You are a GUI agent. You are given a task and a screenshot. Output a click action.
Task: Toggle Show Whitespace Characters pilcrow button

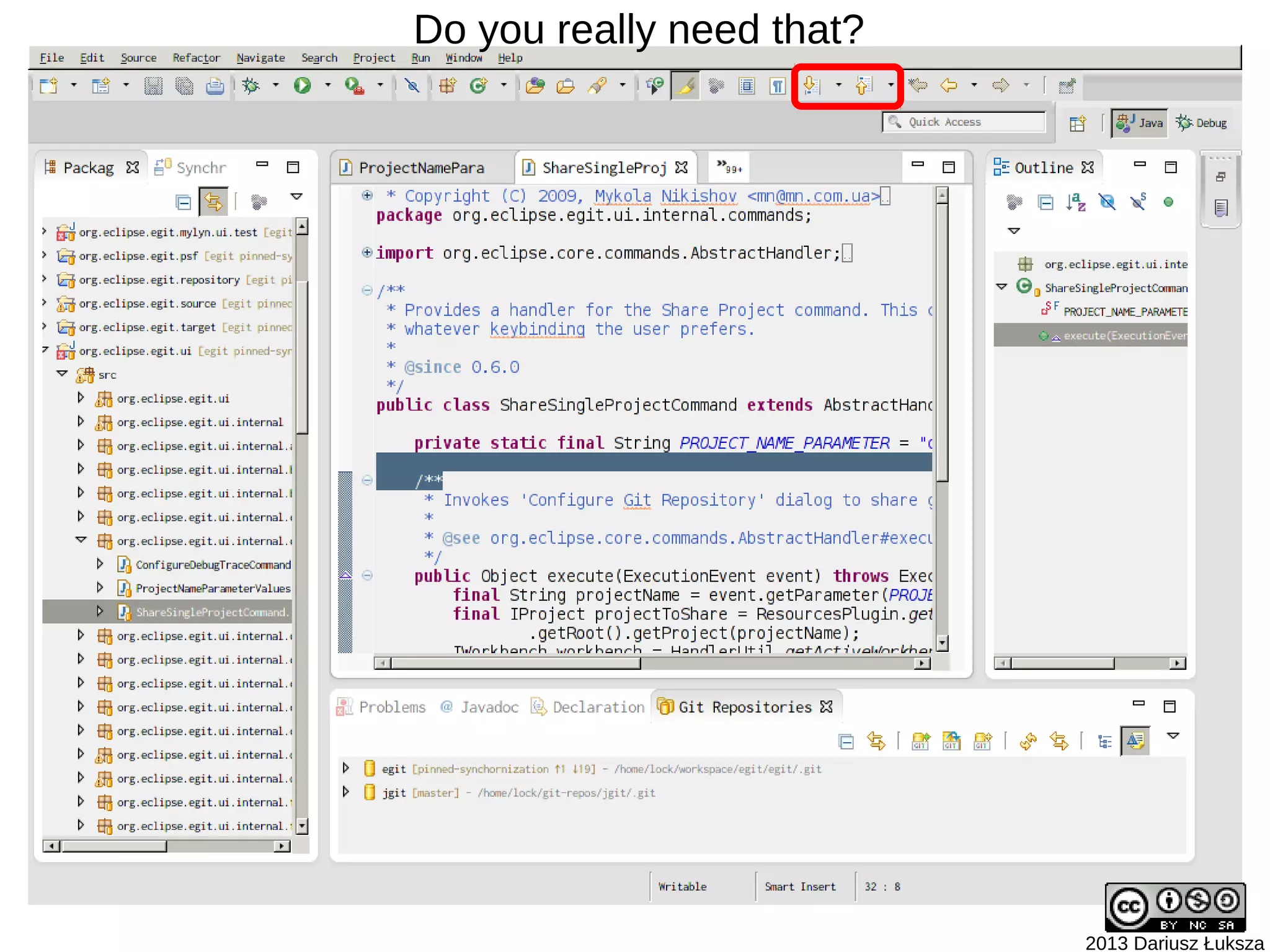778,86
